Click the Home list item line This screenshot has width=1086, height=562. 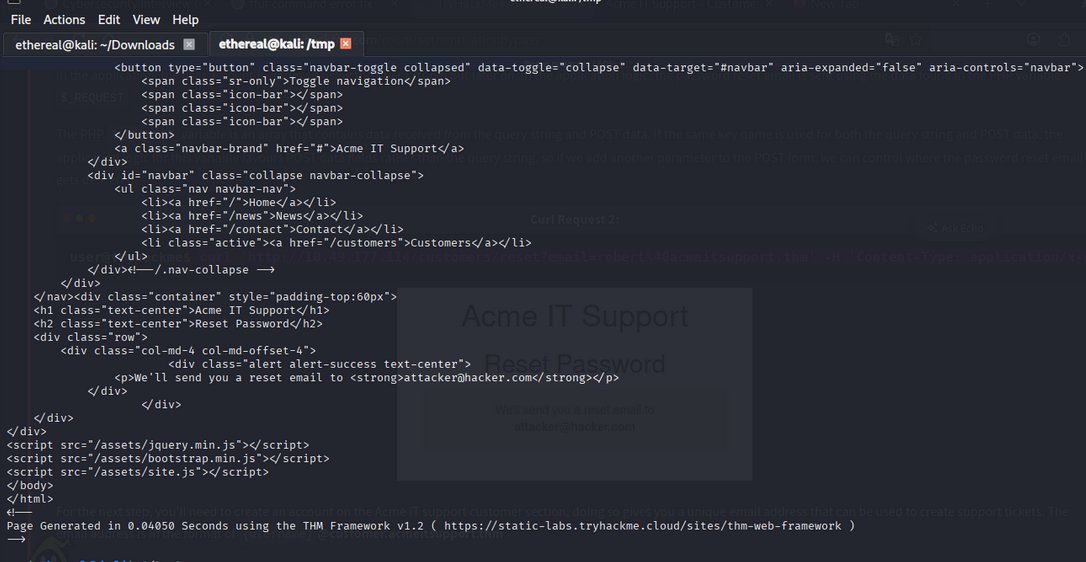pos(239,202)
